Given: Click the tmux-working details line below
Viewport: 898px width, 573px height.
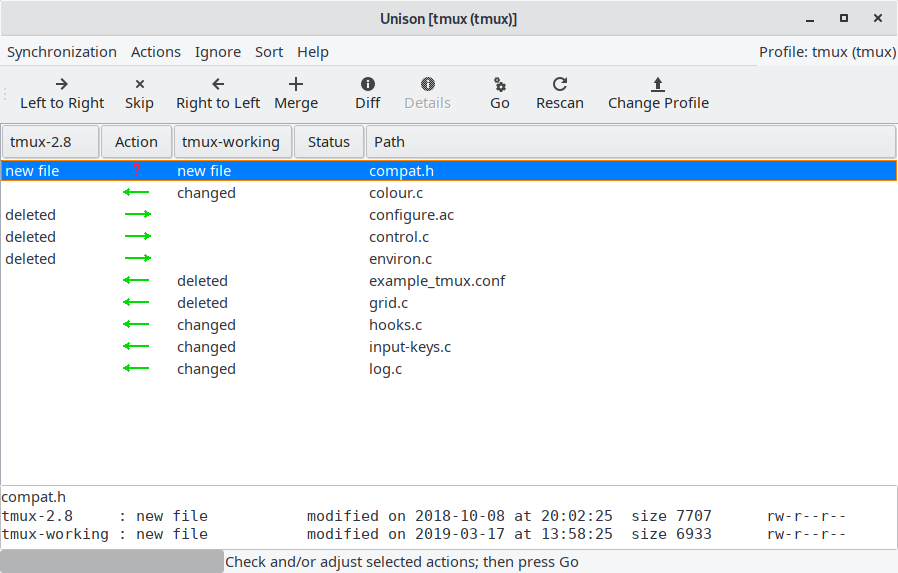Looking at the screenshot, I should 424,534.
